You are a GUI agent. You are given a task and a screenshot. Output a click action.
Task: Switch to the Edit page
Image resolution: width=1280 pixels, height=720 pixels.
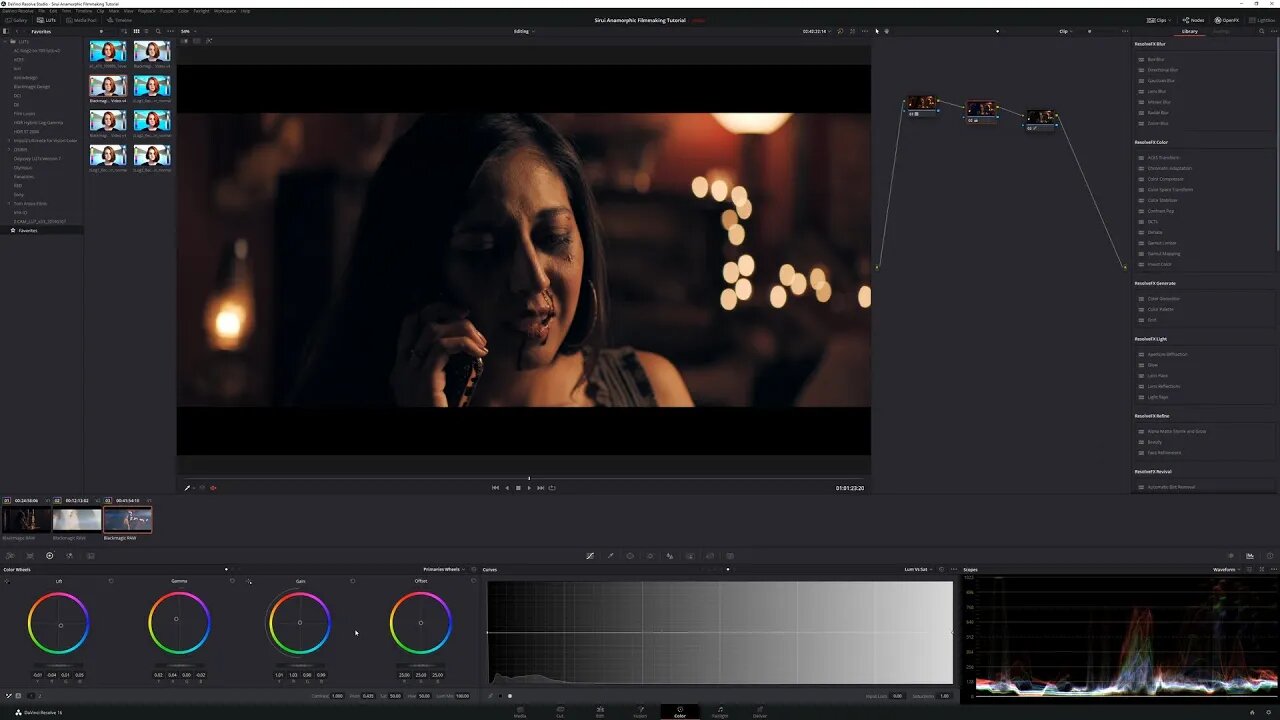600,712
